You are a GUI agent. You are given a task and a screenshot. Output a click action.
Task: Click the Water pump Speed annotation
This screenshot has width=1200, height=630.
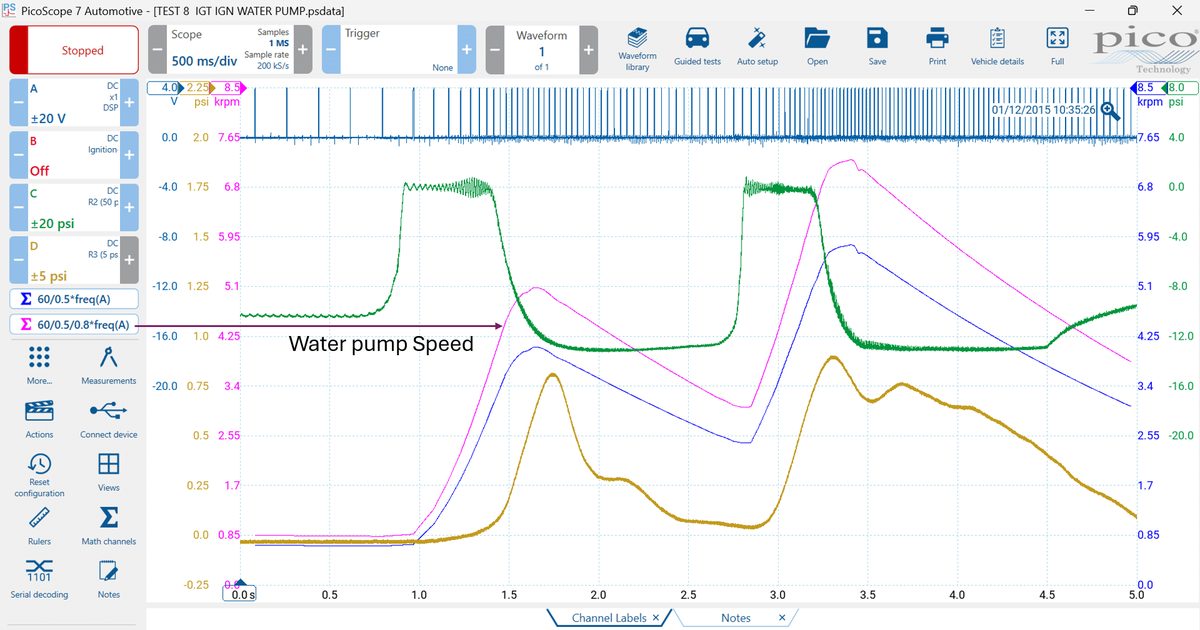[x=381, y=344]
